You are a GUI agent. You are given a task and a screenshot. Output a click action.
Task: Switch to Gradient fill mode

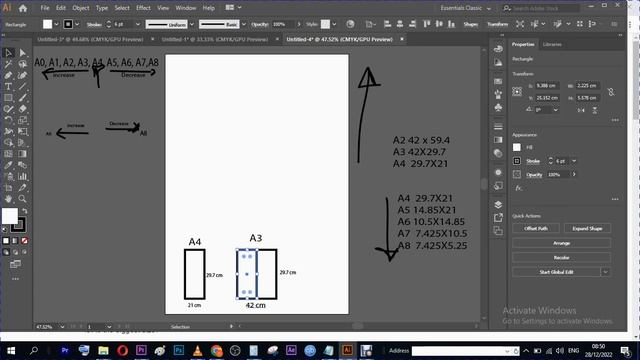[15, 241]
